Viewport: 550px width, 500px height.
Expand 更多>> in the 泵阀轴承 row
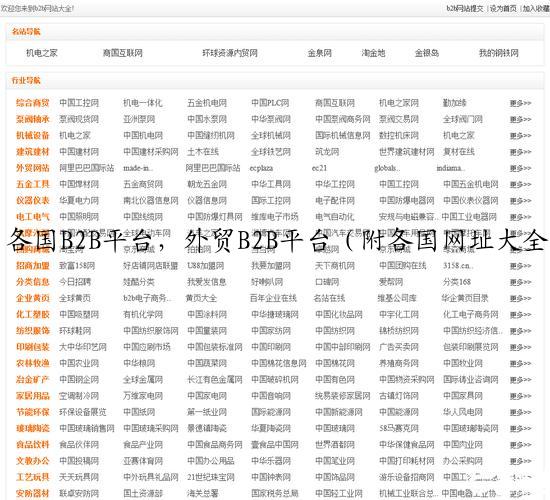(x=521, y=119)
